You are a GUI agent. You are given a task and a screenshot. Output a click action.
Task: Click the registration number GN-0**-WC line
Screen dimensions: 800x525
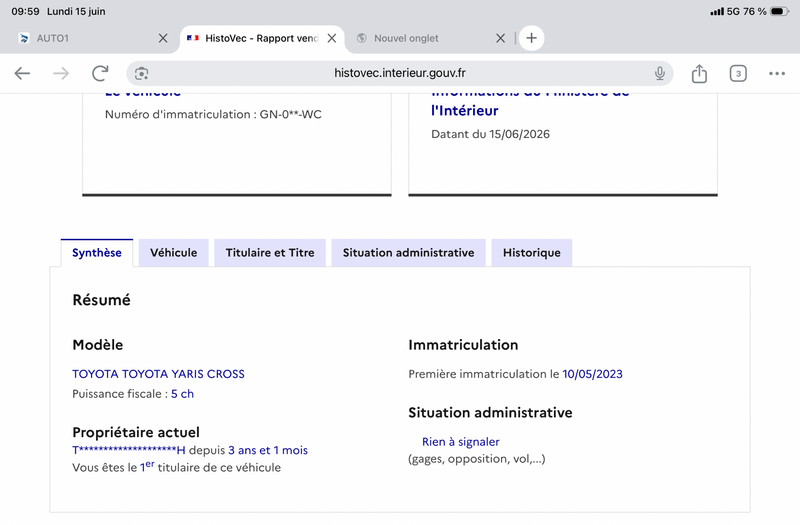coord(213,114)
